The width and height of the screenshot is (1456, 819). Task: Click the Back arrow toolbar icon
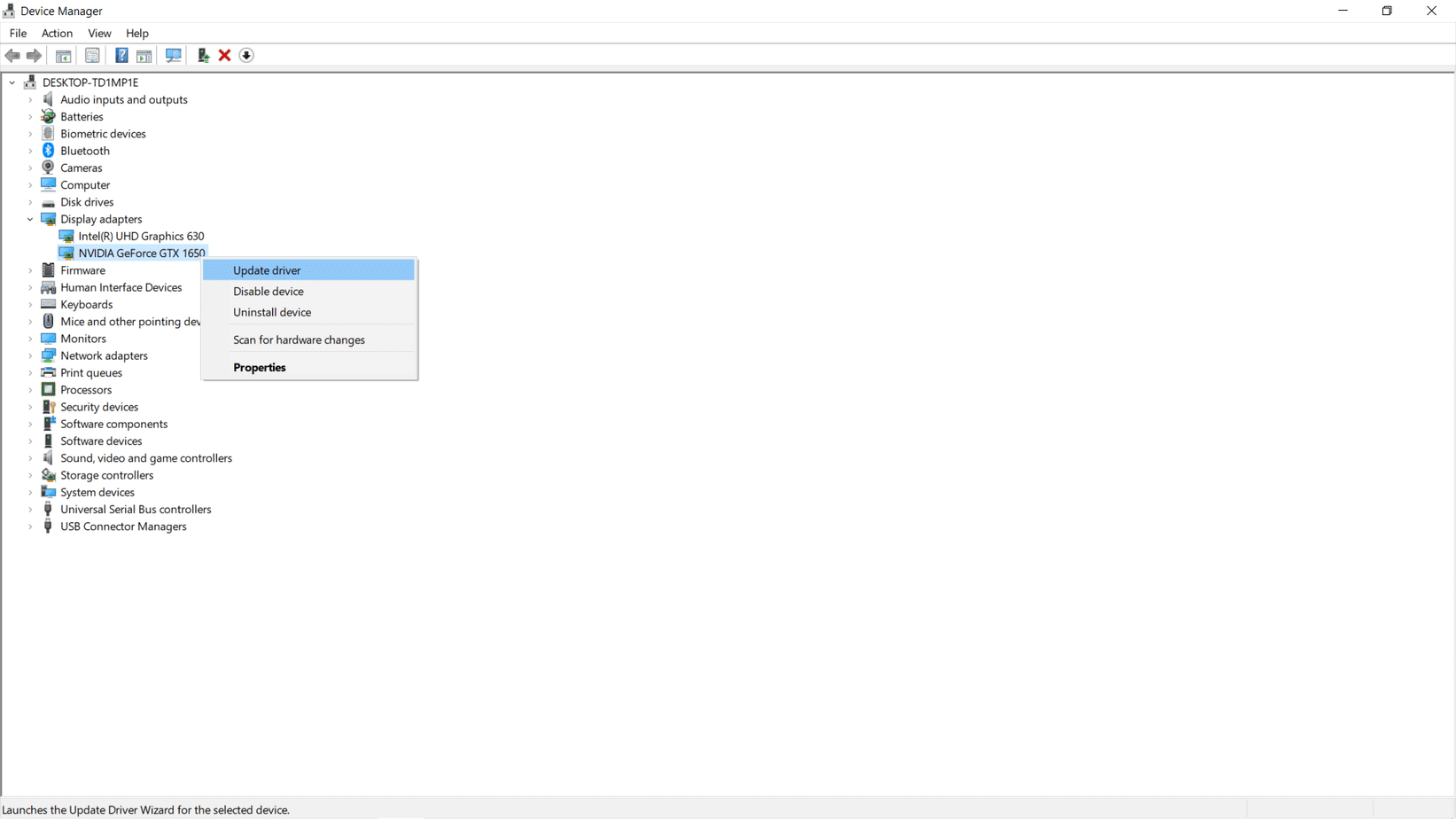point(12,56)
